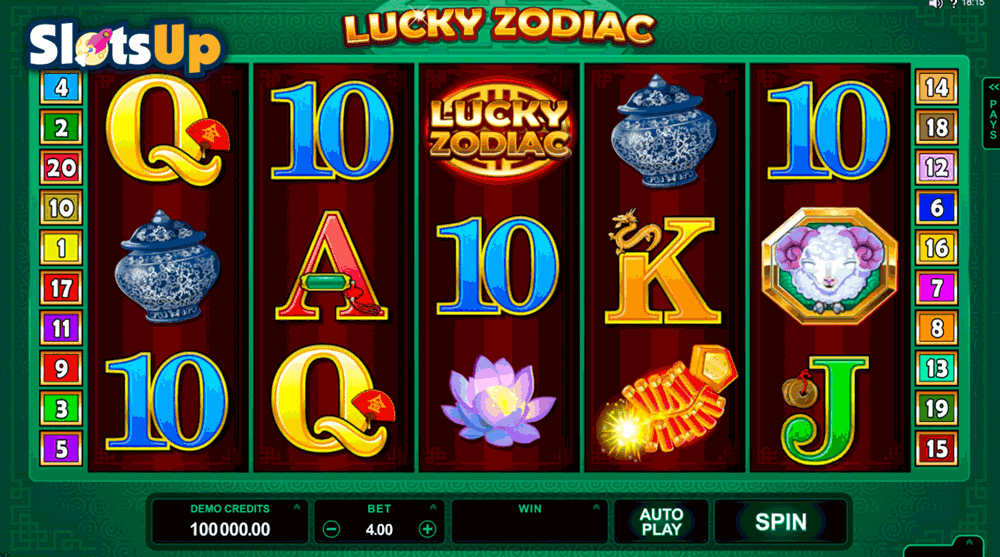
Task: Expand the PAYS paytable side tab
Action: tap(992, 114)
